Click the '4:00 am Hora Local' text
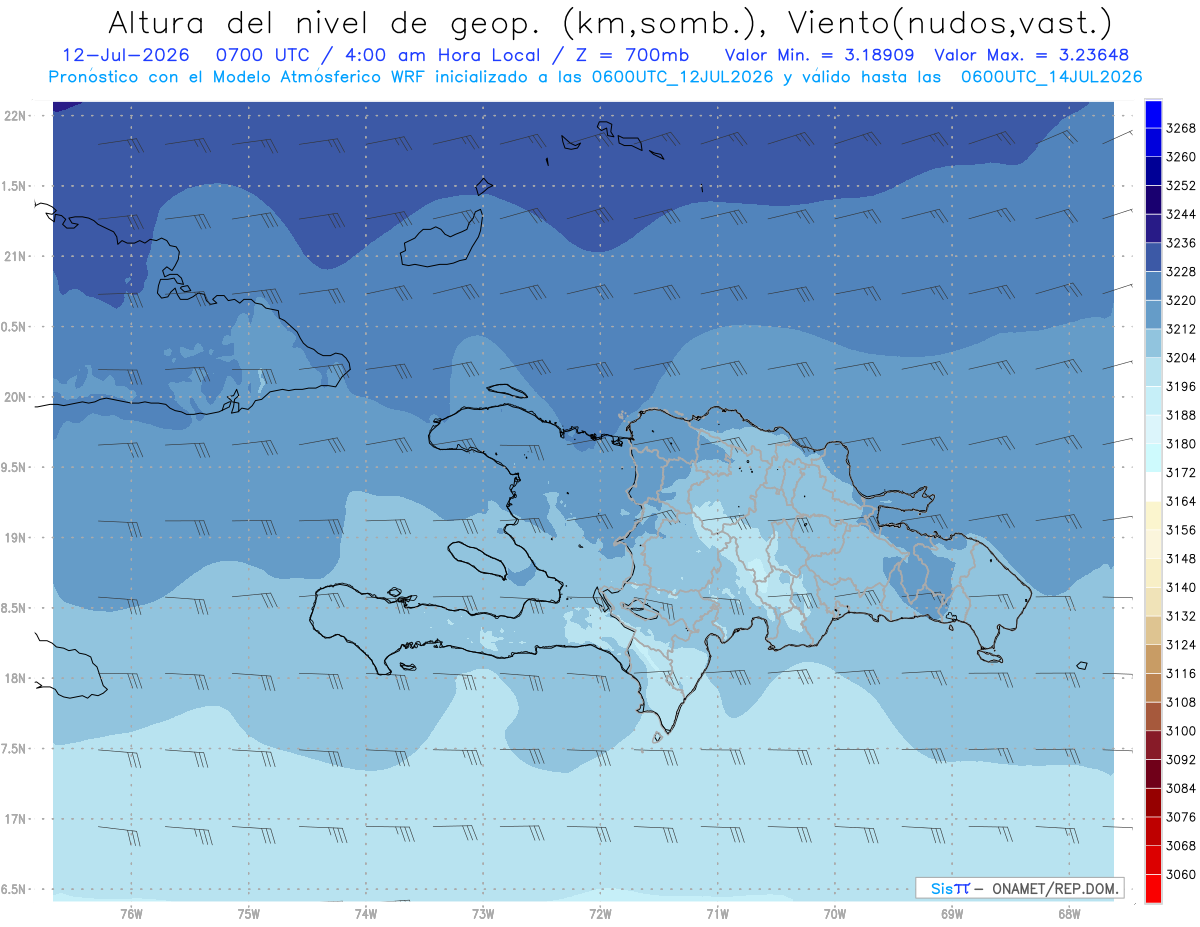This screenshot has height=927, width=1200. (x=441, y=55)
